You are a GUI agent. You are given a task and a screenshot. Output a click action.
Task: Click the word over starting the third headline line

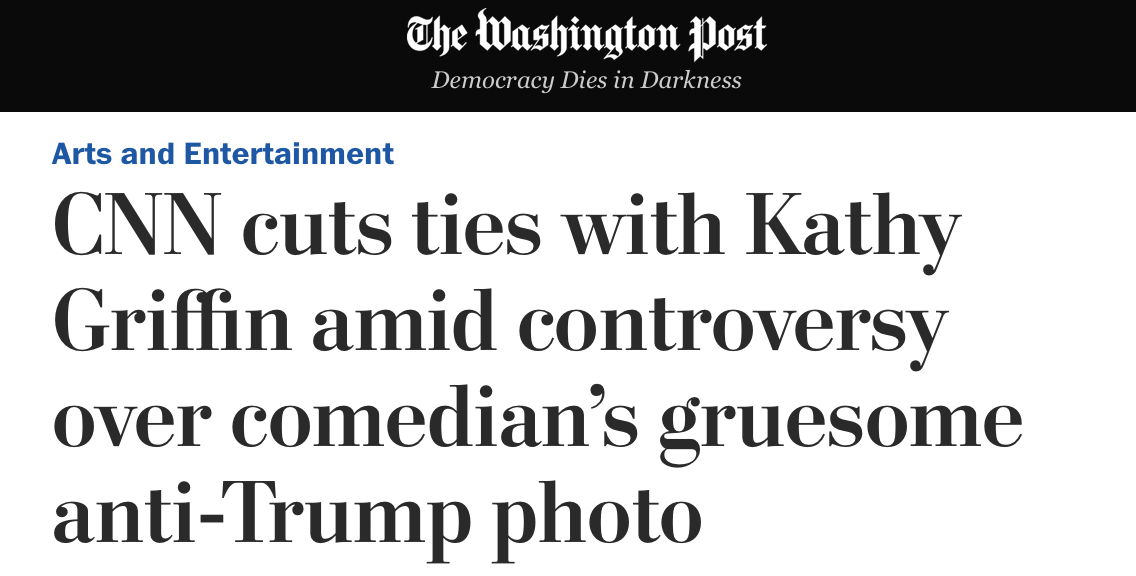click(128, 421)
